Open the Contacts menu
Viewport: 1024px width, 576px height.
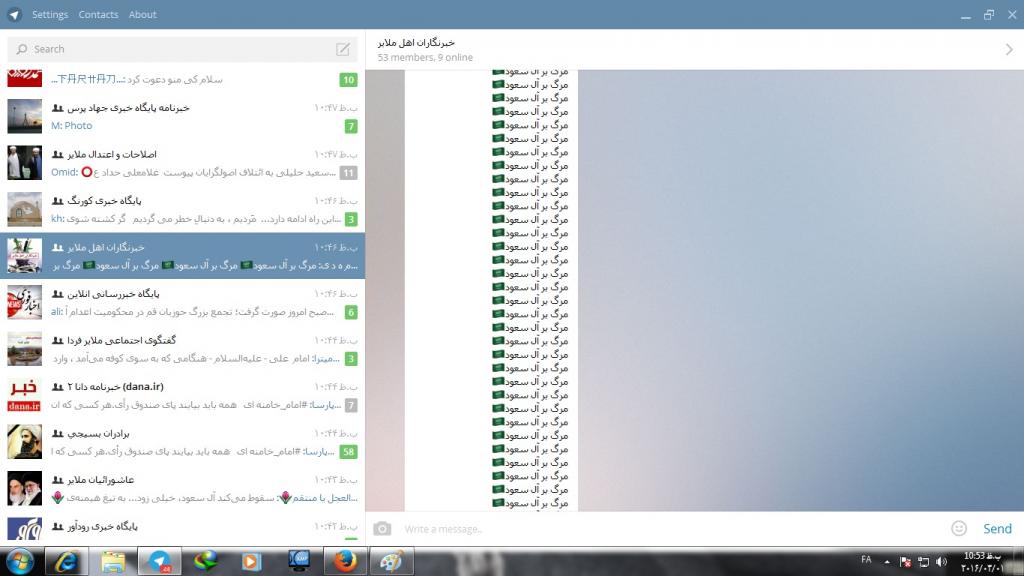pos(98,15)
